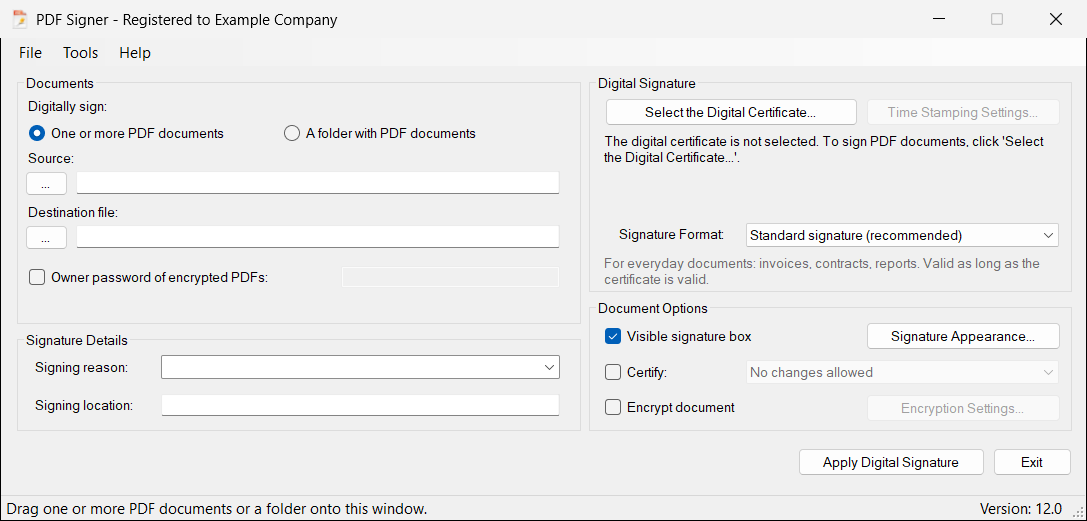Select 'One or more PDF documents' radio option
The height and width of the screenshot is (521, 1087).
126,134
